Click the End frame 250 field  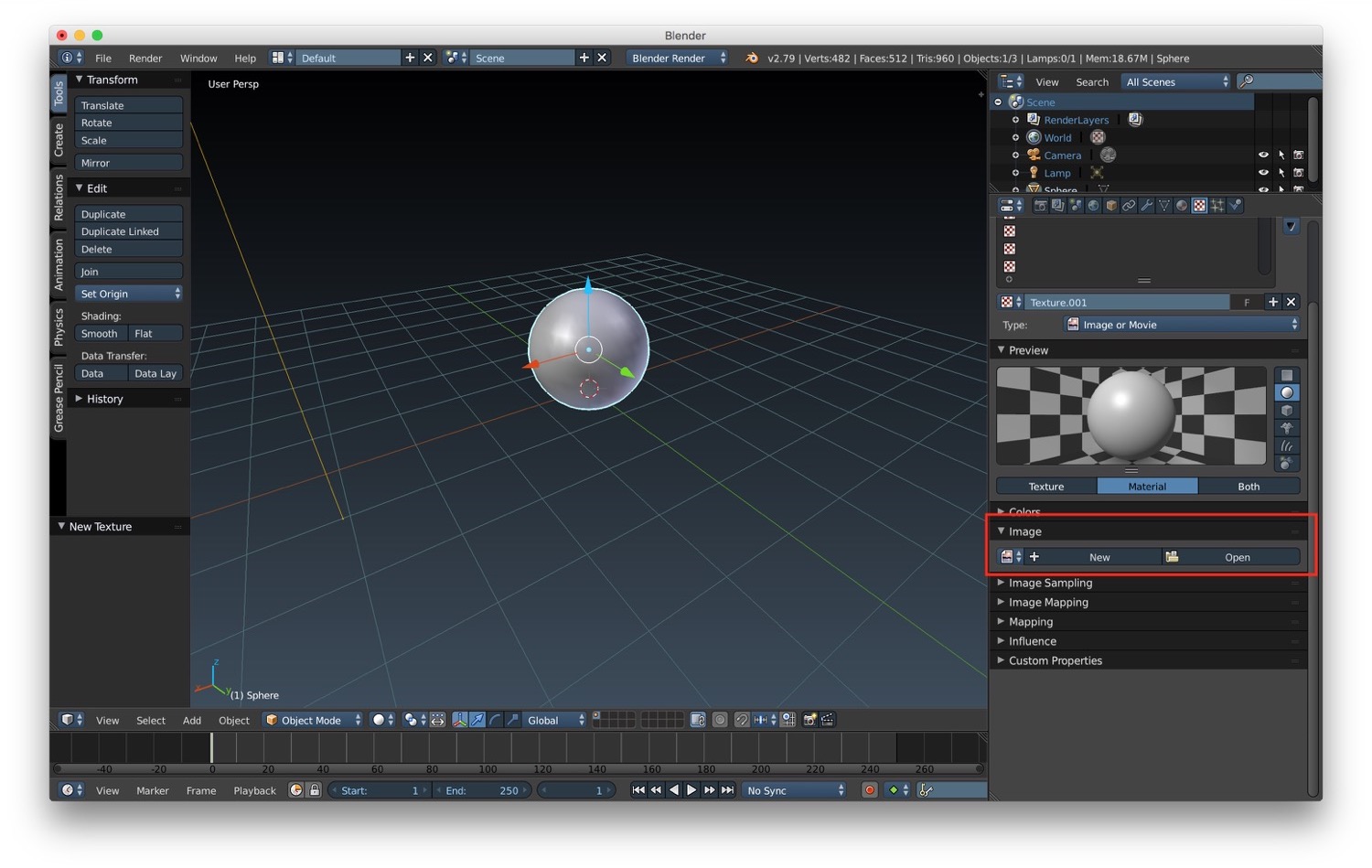tap(482, 790)
